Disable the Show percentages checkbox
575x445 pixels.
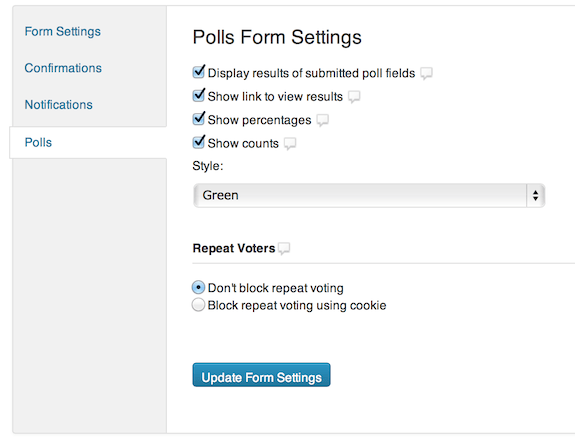pyautogui.click(x=198, y=118)
